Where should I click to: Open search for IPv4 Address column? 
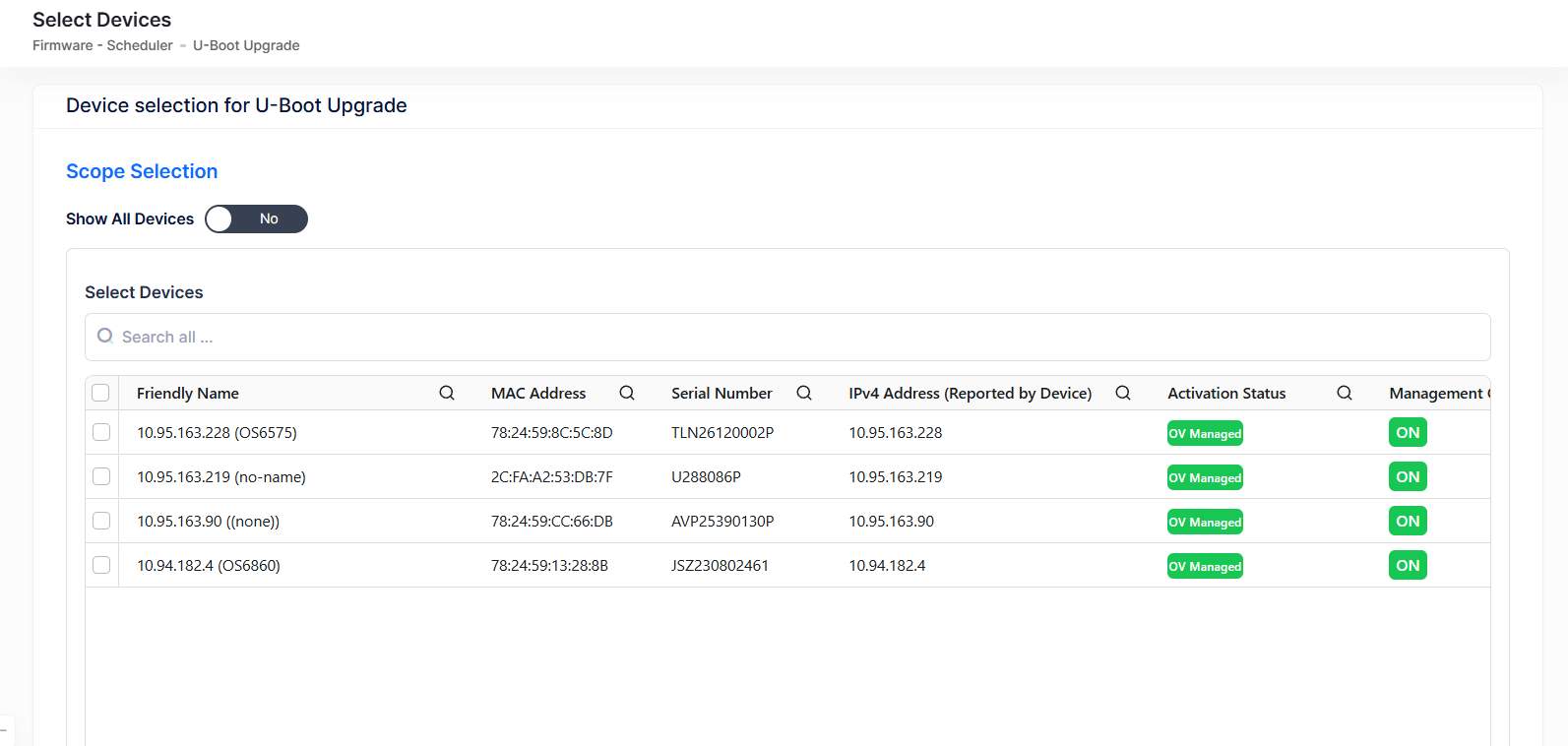tap(1123, 393)
